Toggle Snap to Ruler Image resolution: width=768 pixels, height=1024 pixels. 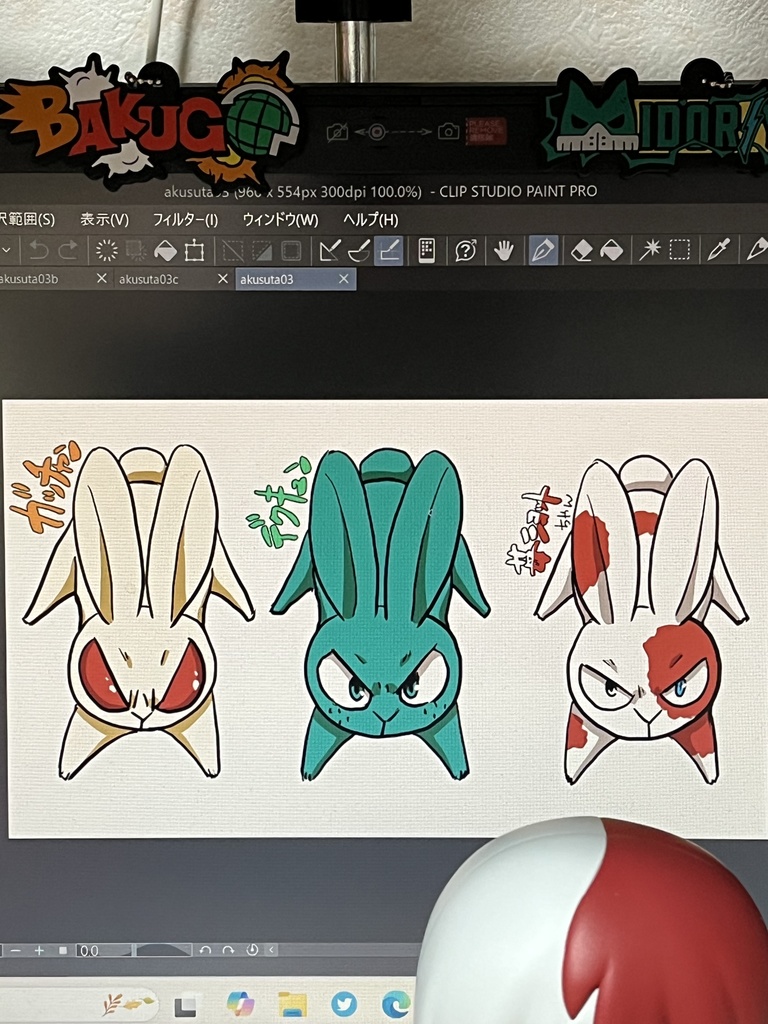point(329,251)
